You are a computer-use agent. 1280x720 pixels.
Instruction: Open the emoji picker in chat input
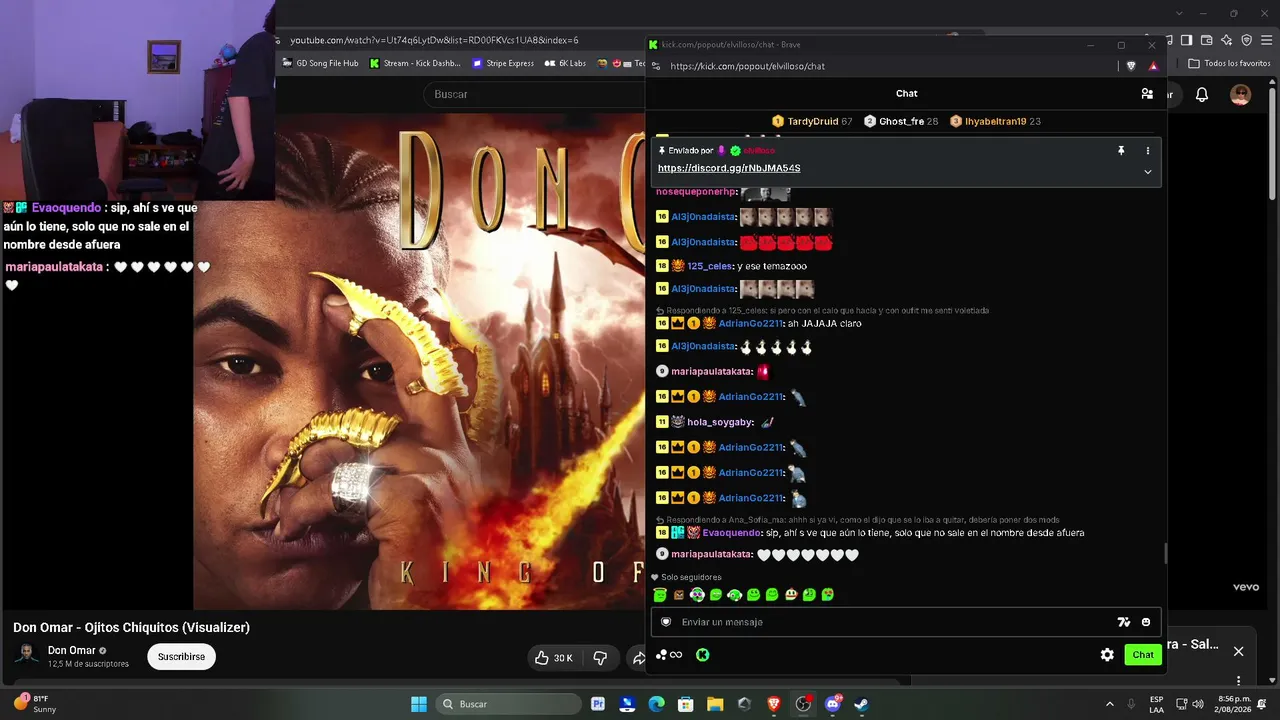pos(1146,622)
